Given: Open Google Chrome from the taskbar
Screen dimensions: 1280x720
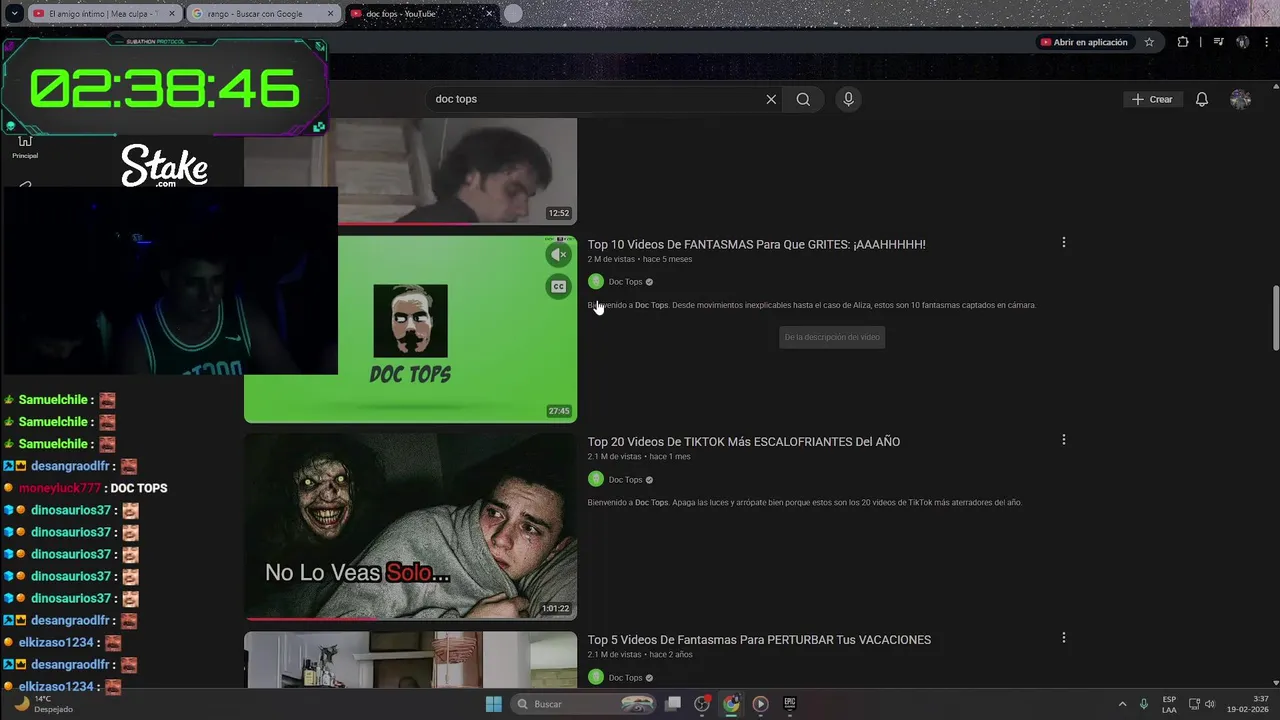Looking at the screenshot, I should [731, 704].
